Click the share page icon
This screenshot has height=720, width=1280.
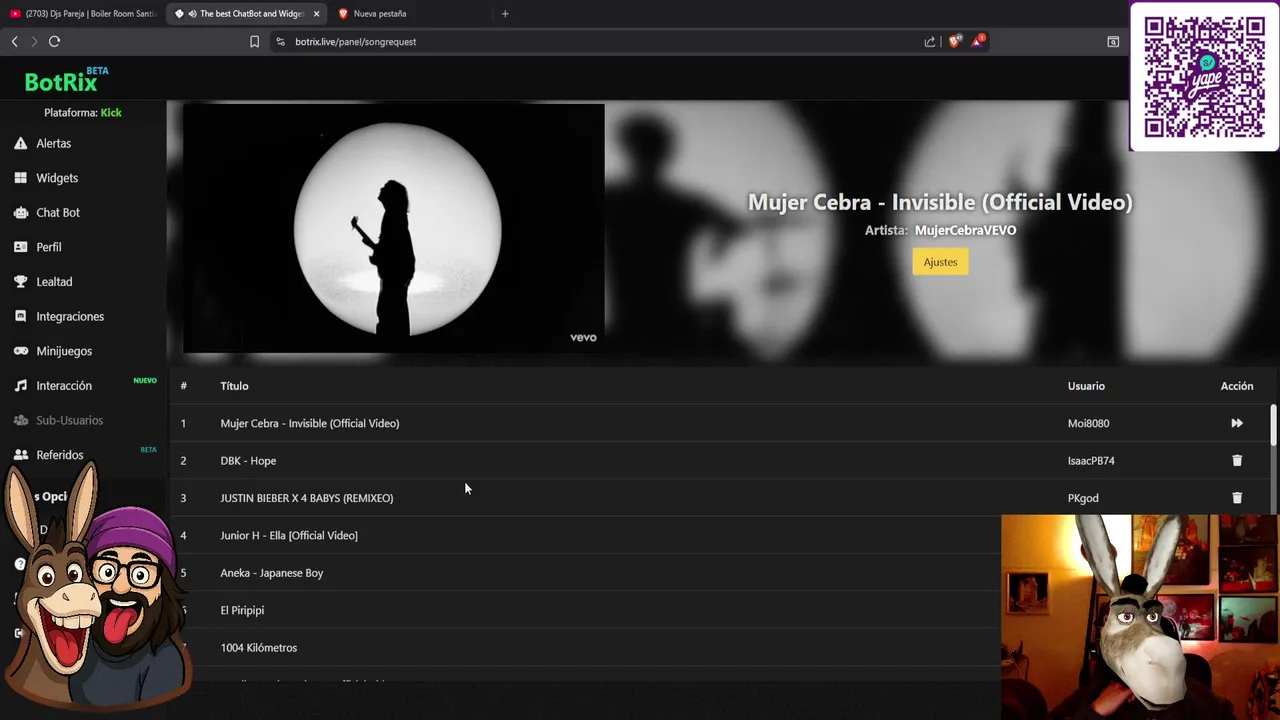[x=930, y=42]
